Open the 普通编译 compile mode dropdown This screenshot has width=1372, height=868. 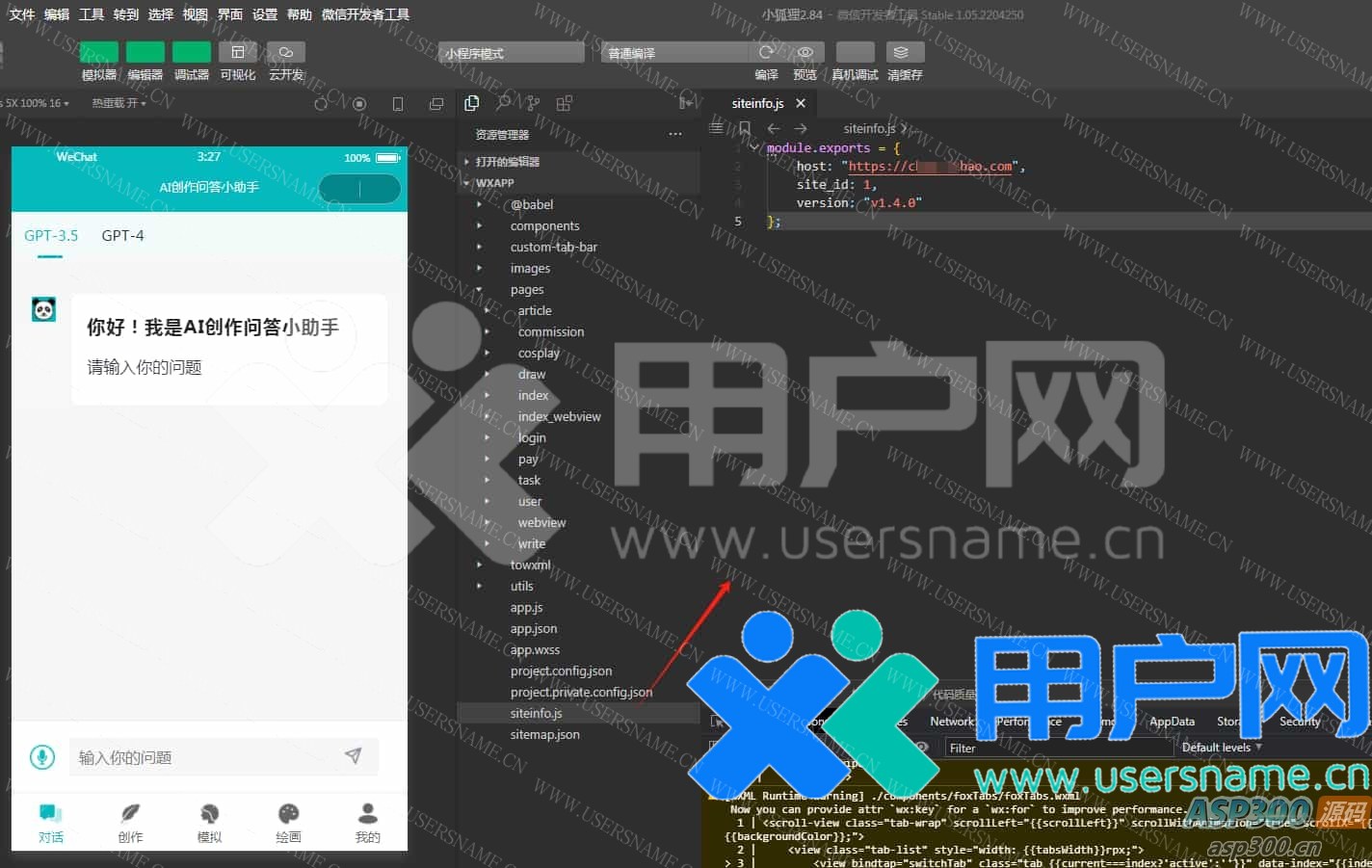click(x=674, y=52)
